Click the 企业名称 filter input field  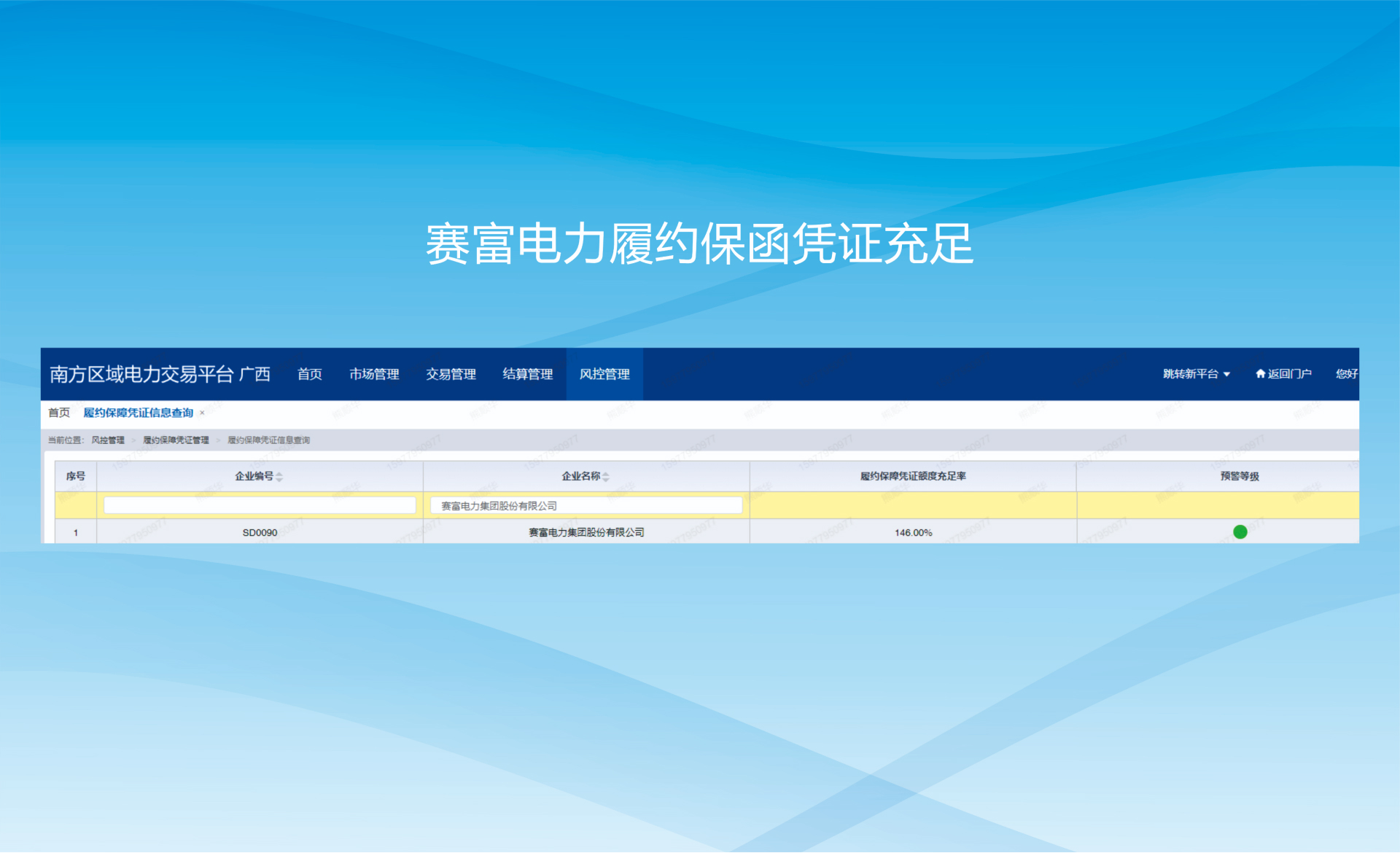tap(586, 505)
